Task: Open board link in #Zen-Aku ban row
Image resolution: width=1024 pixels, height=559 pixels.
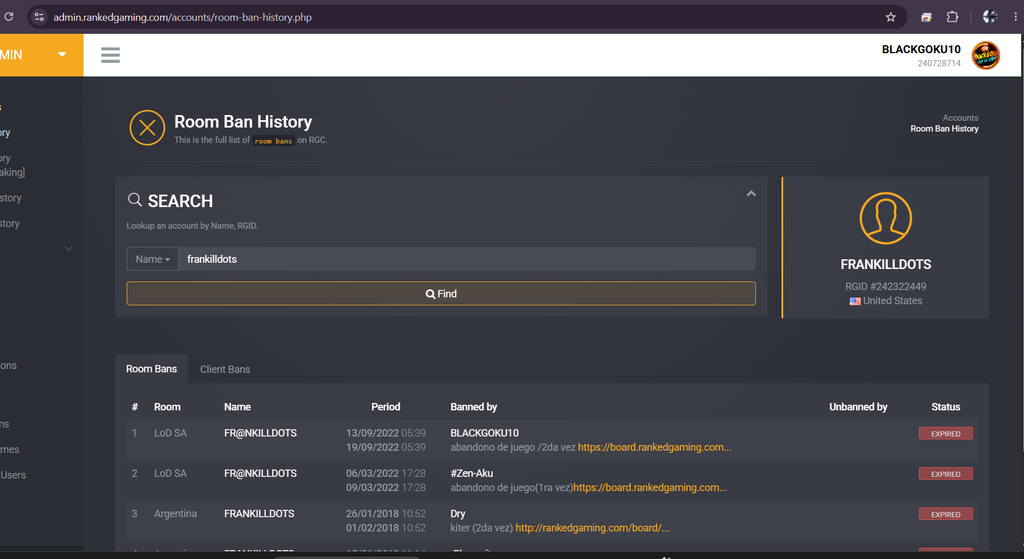Action: [x=650, y=488]
